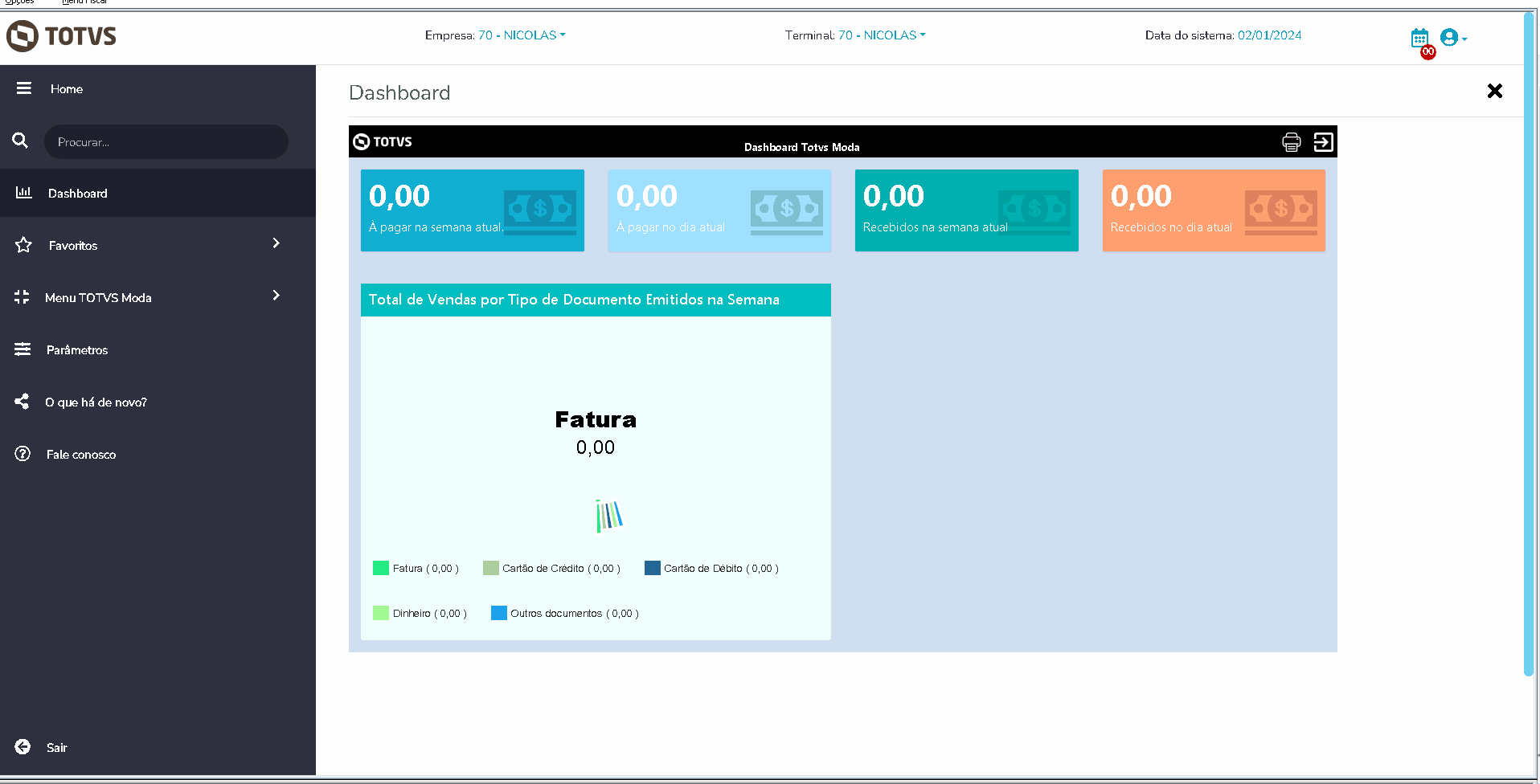Click Sair to log out
Viewport: 1540px width, 784px height.
[56, 747]
